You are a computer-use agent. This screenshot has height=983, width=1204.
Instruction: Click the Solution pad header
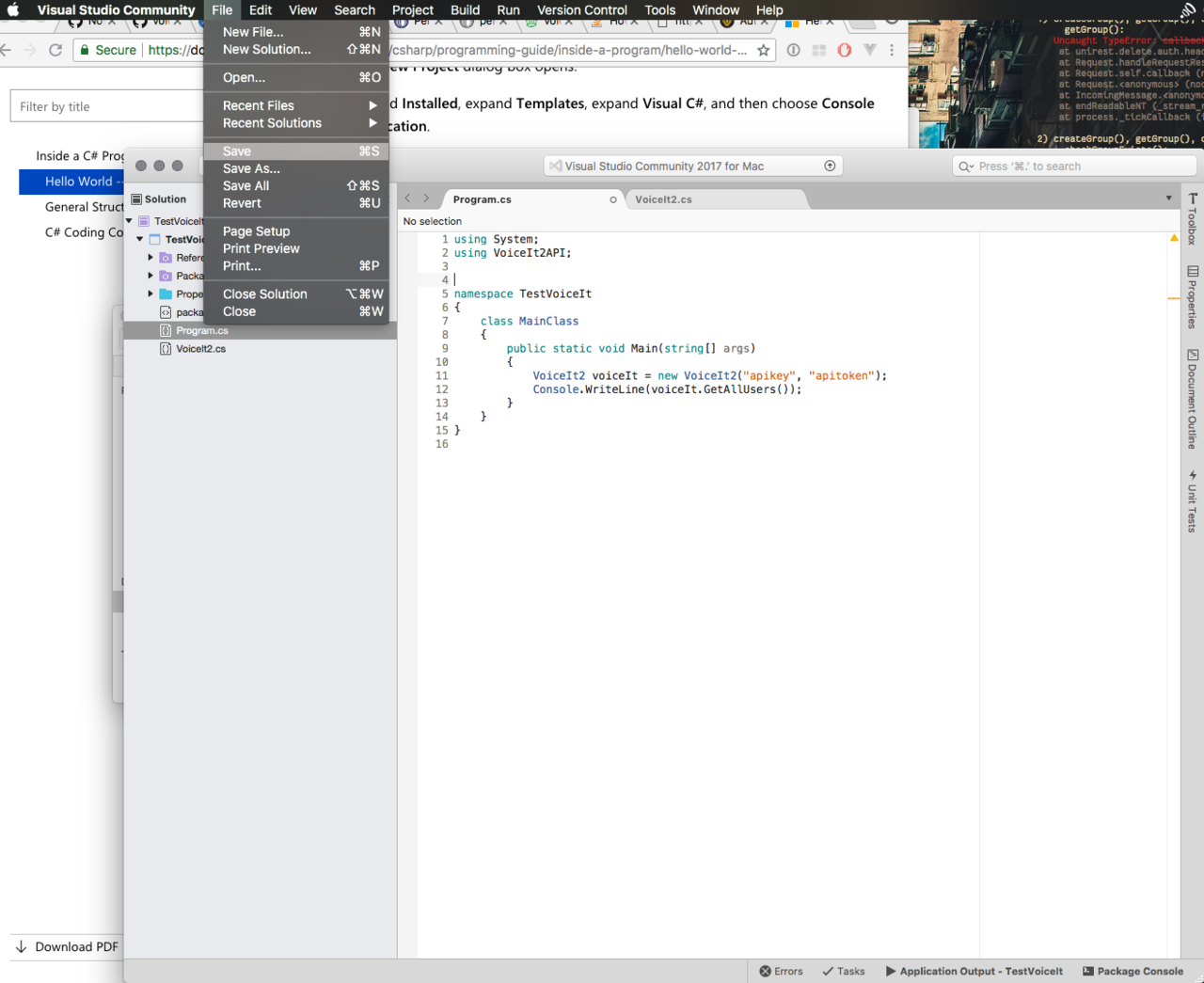(x=160, y=199)
